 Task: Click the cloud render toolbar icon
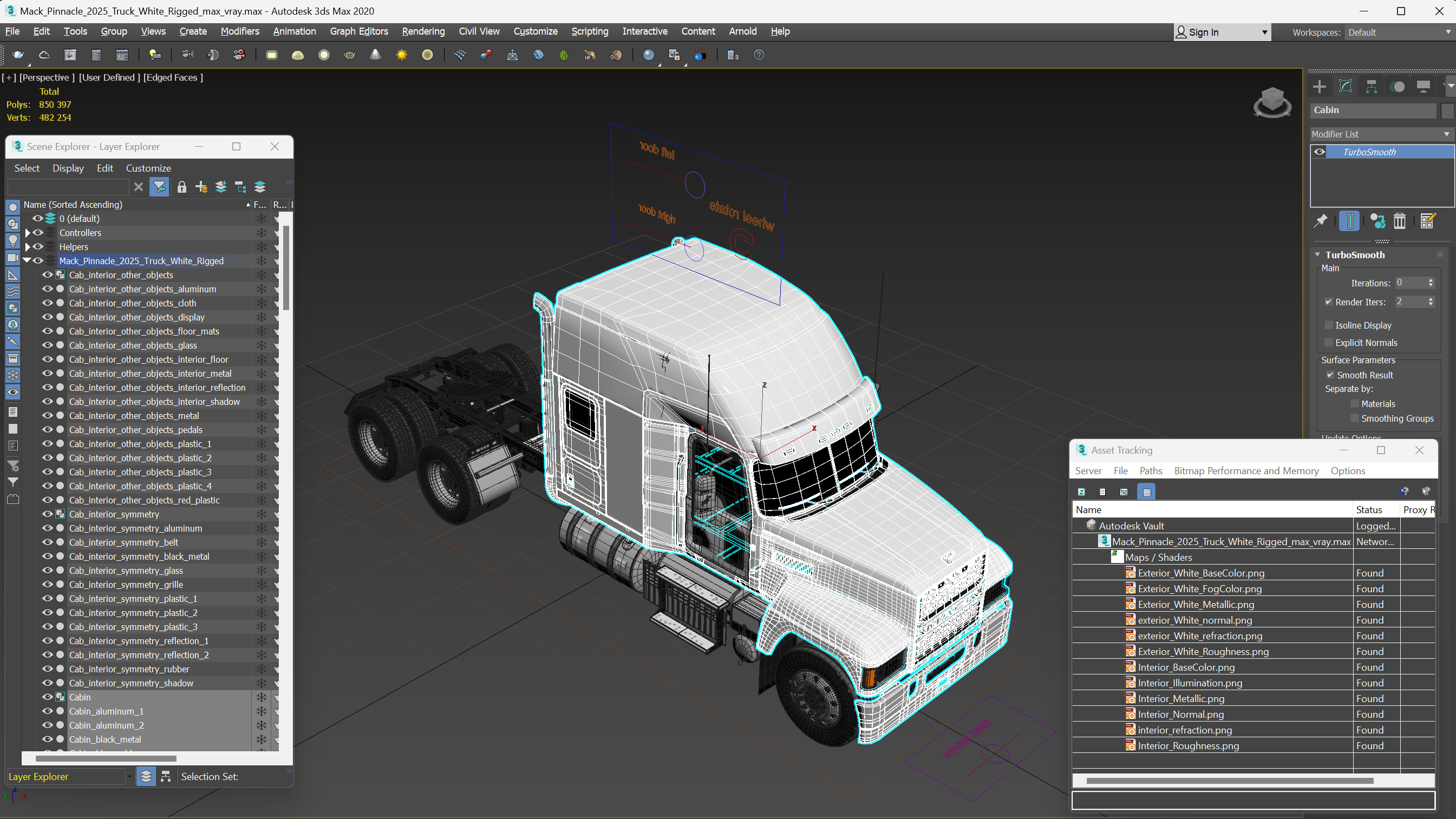[x=44, y=55]
